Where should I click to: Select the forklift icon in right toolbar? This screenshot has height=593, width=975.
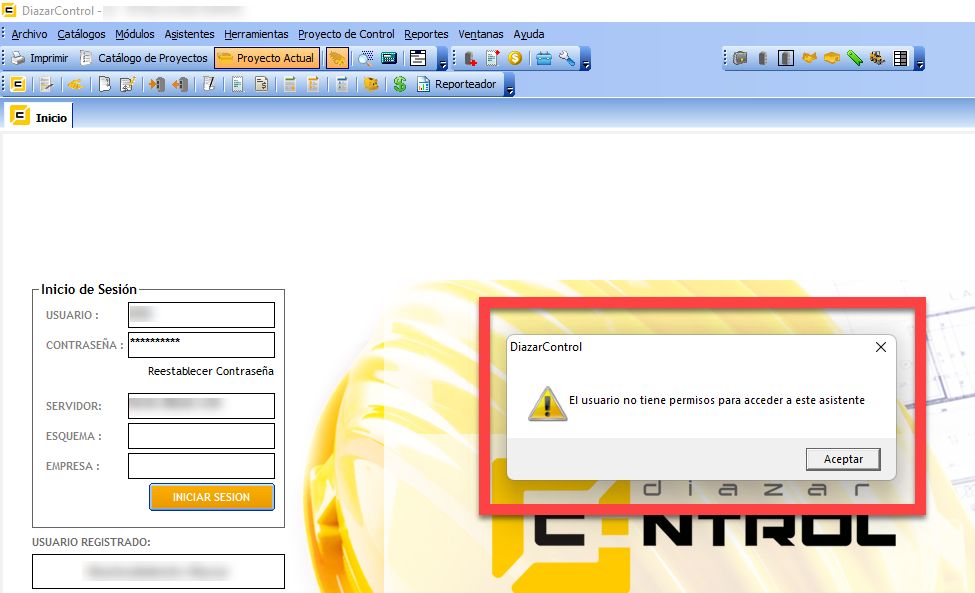point(875,57)
